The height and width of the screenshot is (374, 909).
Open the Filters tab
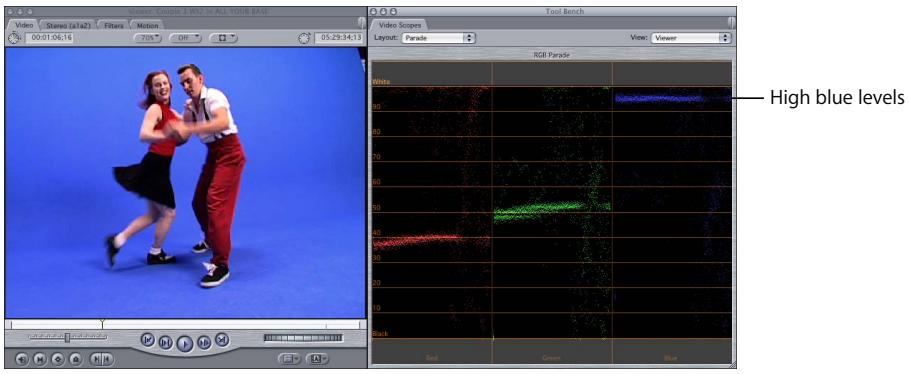tap(114, 25)
